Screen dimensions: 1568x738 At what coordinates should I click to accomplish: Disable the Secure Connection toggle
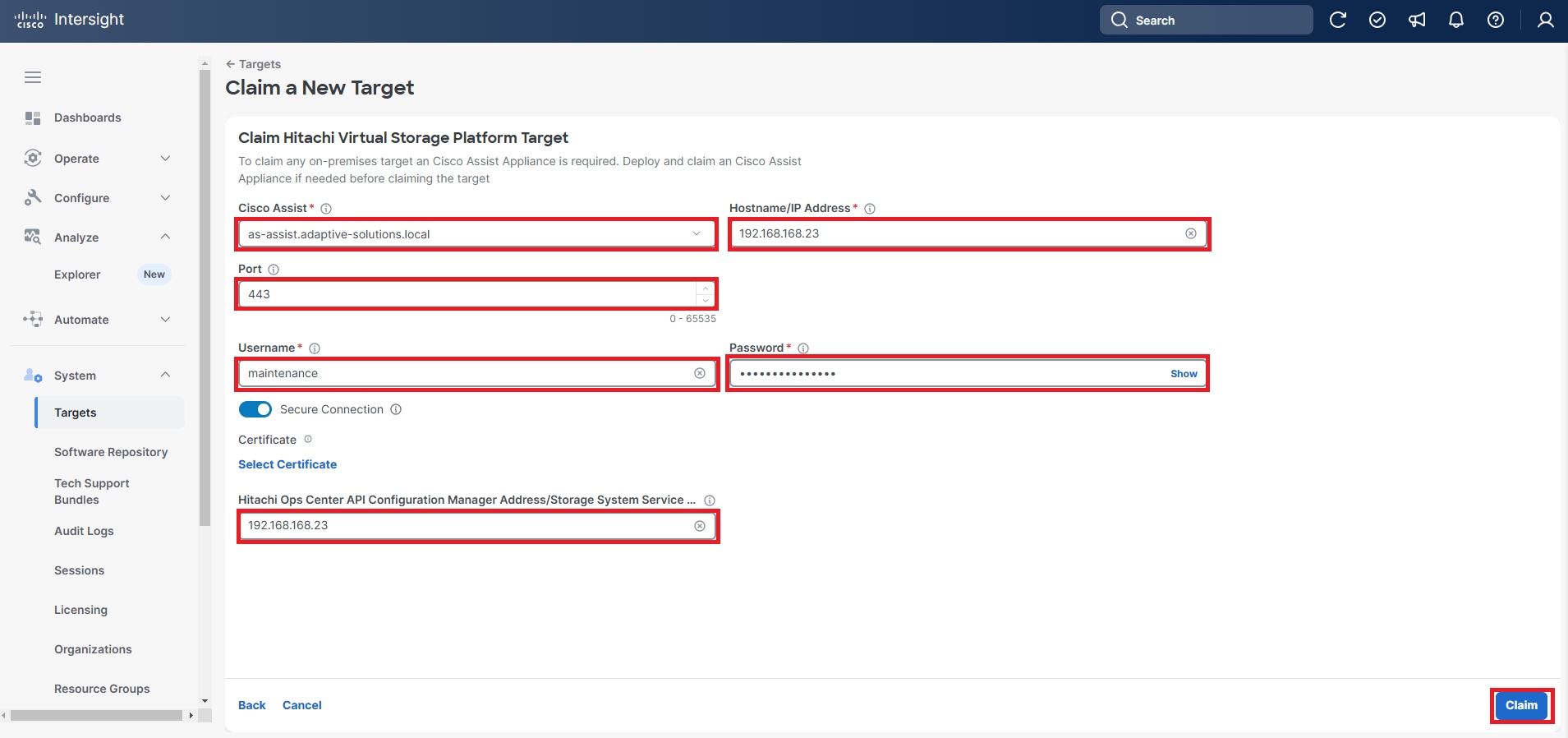pyautogui.click(x=255, y=409)
